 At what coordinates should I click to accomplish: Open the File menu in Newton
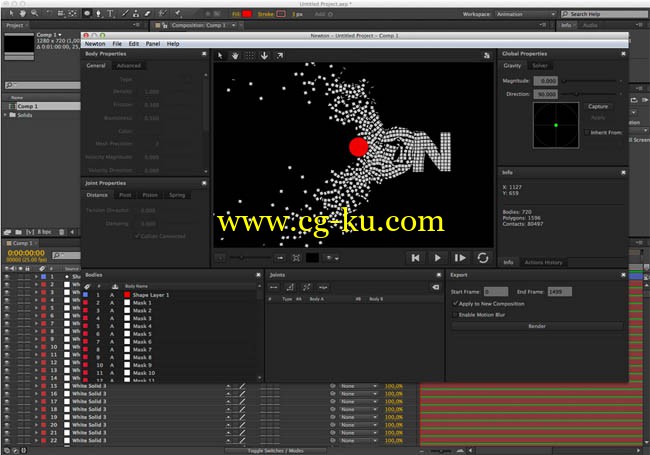[x=117, y=44]
